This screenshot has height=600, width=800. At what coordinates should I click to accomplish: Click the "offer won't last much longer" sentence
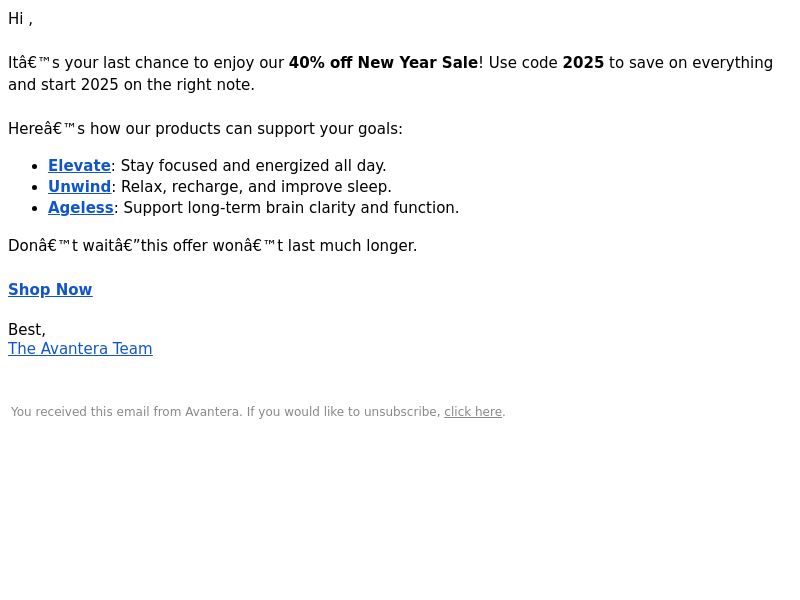213,245
